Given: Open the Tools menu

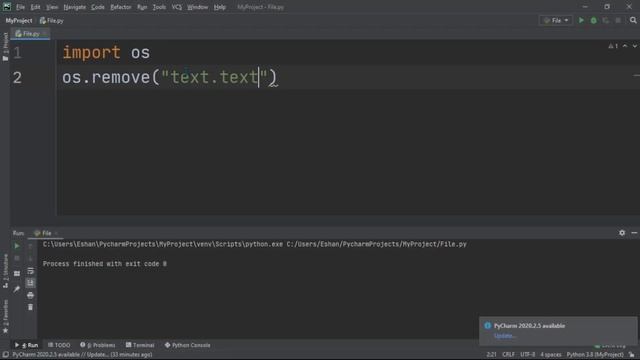Looking at the screenshot, I should (159, 7).
